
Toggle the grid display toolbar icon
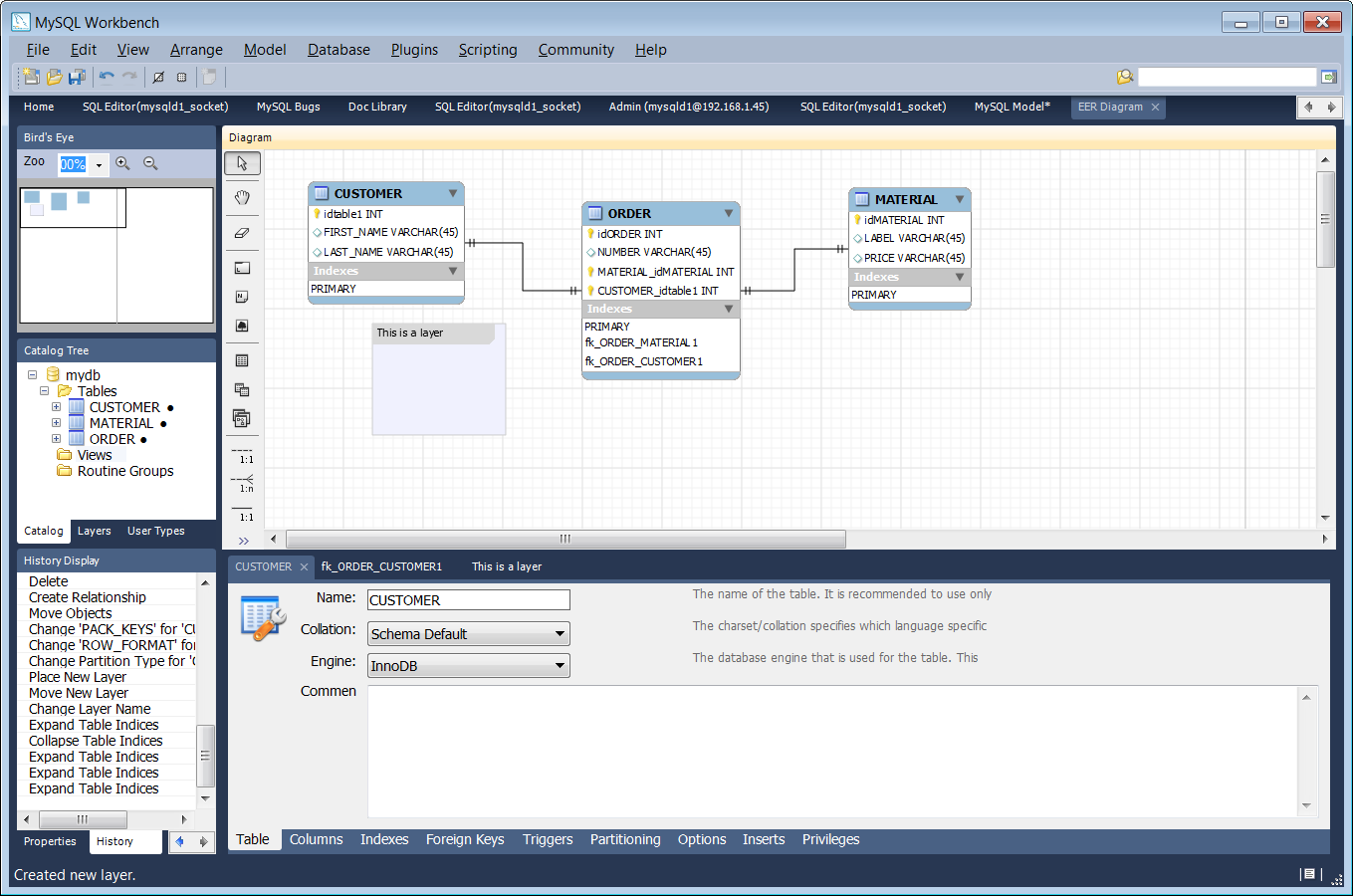point(181,77)
